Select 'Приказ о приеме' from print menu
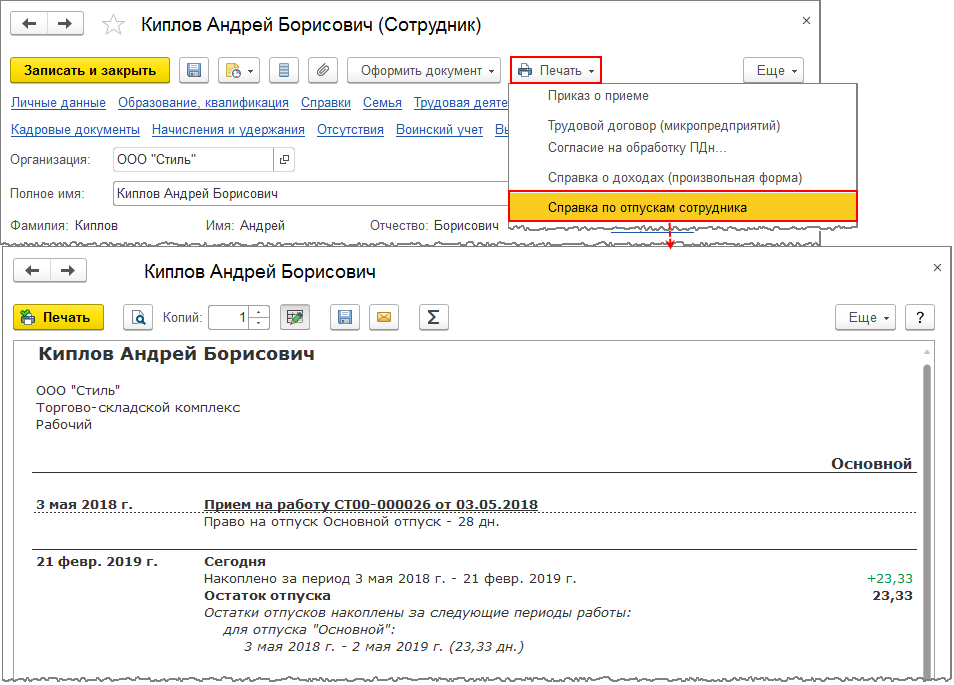Viewport: 954px width, 685px height. click(598, 96)
